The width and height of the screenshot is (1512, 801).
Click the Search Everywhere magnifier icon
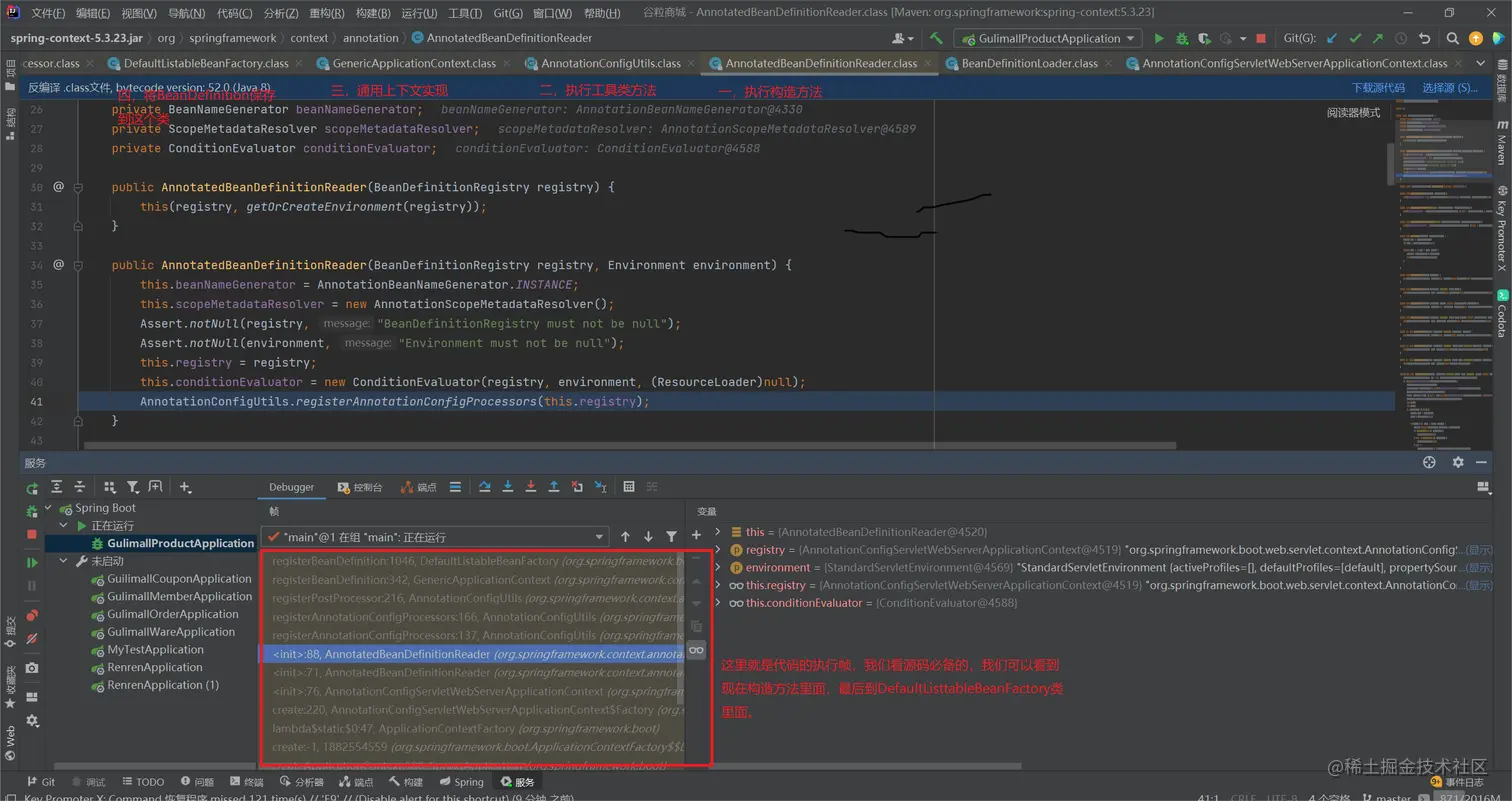[x=1452, y=39]
